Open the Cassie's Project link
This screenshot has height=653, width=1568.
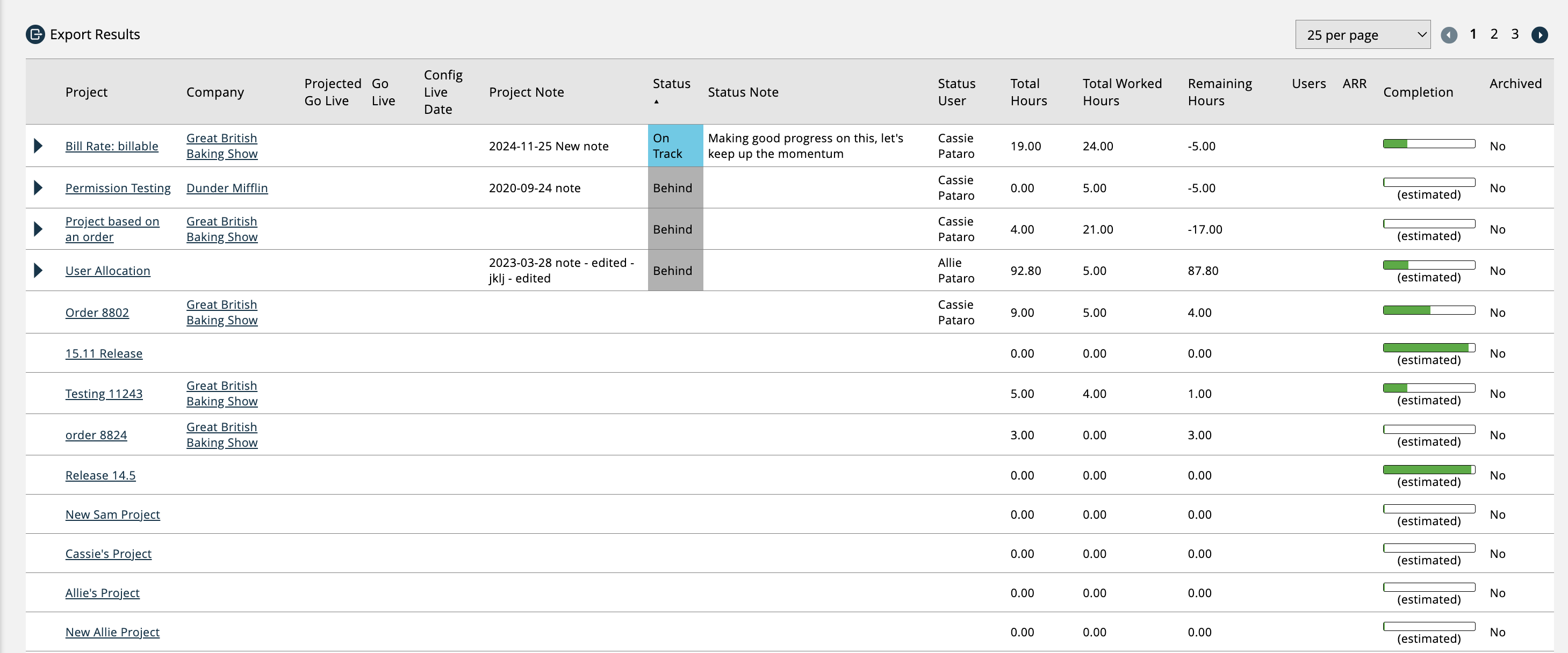107,554
